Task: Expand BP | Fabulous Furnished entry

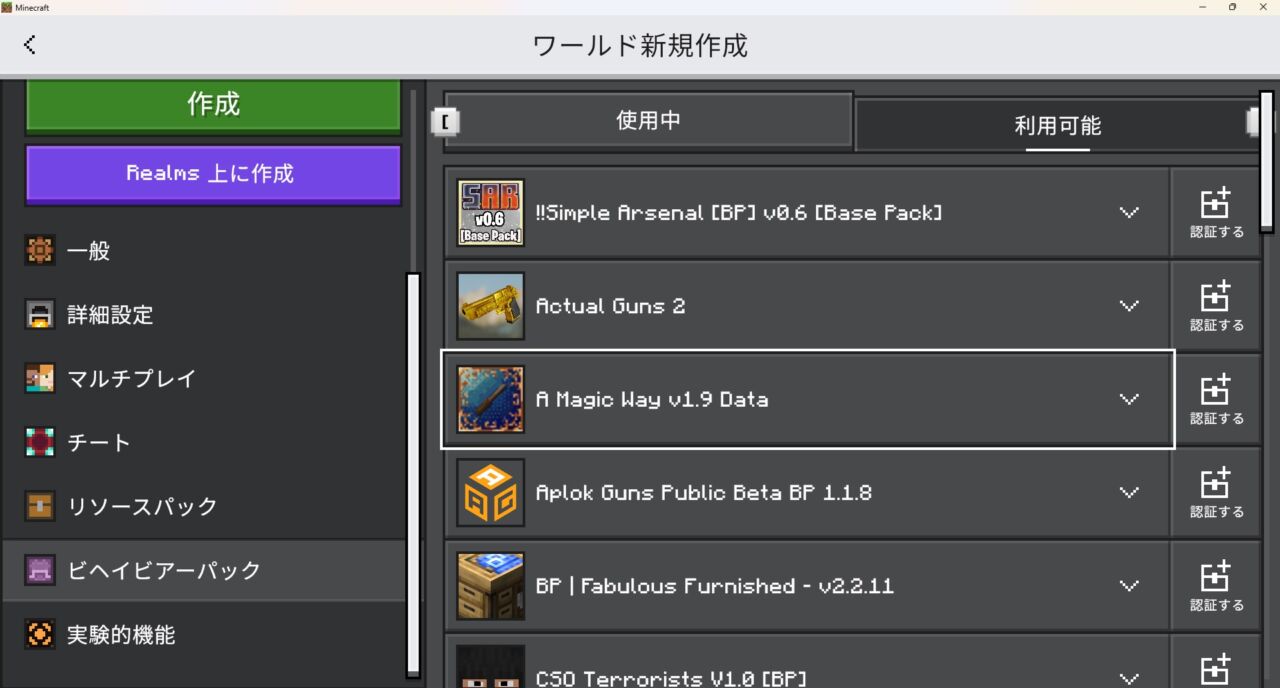Action: [1129, 586]
